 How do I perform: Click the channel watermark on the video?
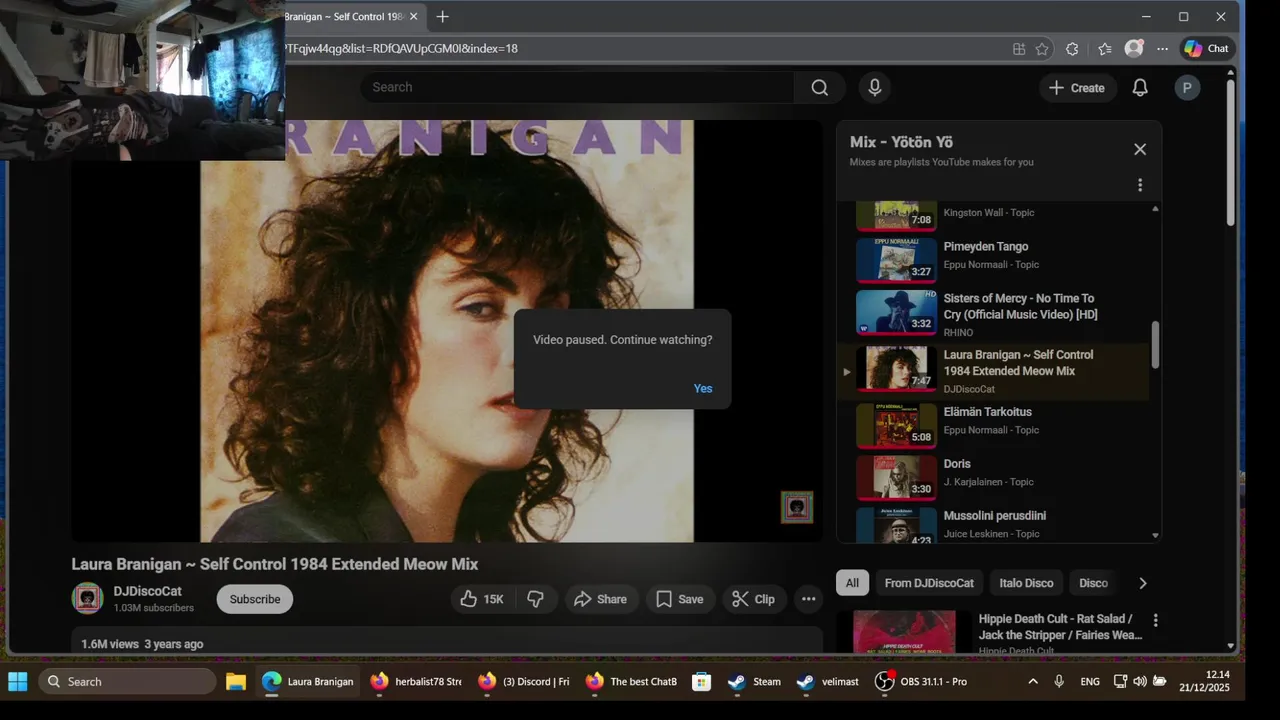point(797,507)
